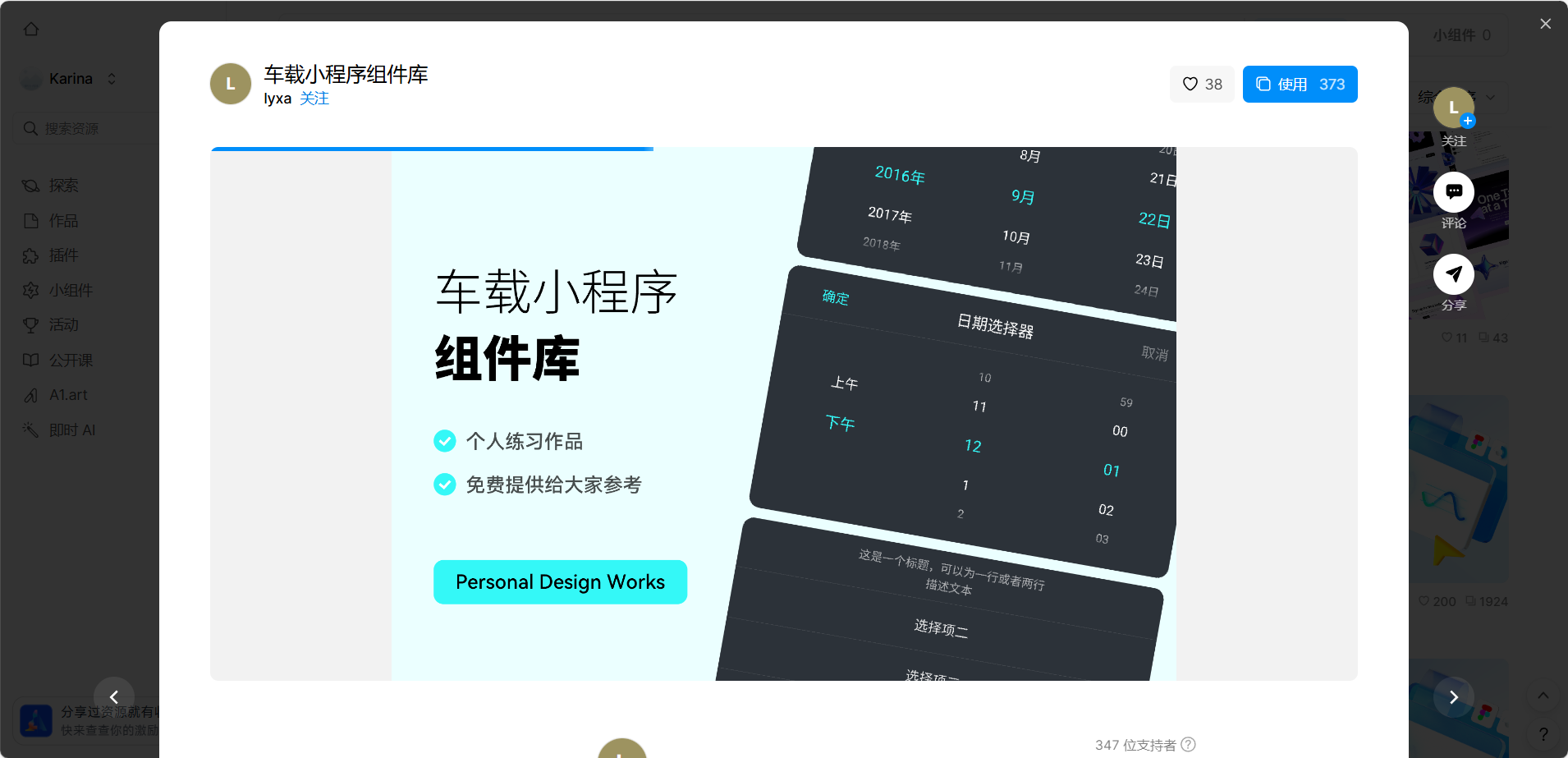Viewport: 1568px width, 758px height.
Task: Open 小组件 in the sidebar
Action: [x=70, y=291]
